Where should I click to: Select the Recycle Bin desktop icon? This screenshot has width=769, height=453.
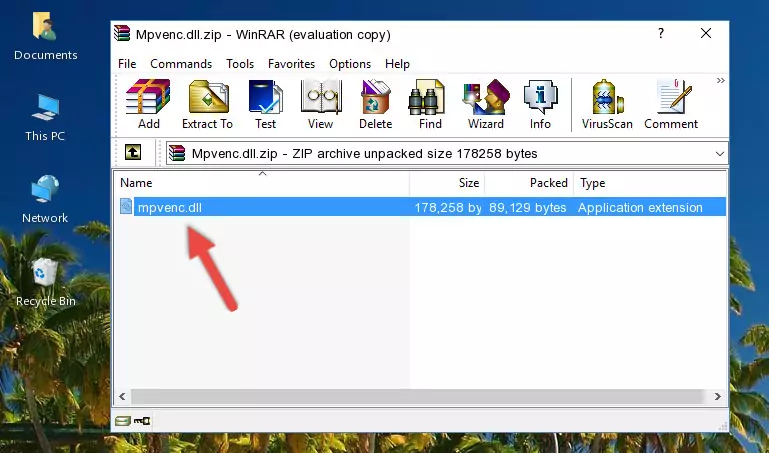tap(46, 282)
